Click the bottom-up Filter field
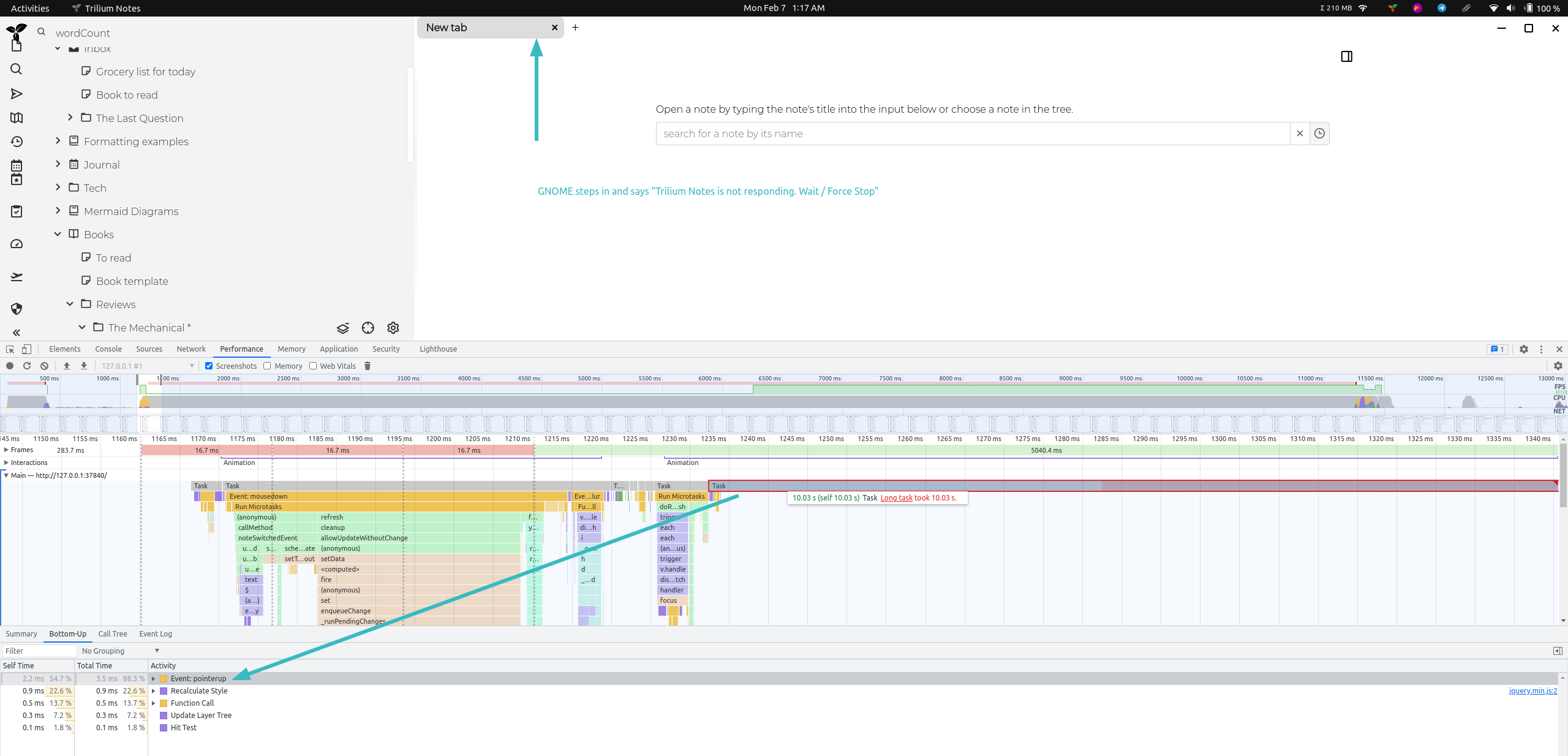1568x756 pixels. pos(39,651)
